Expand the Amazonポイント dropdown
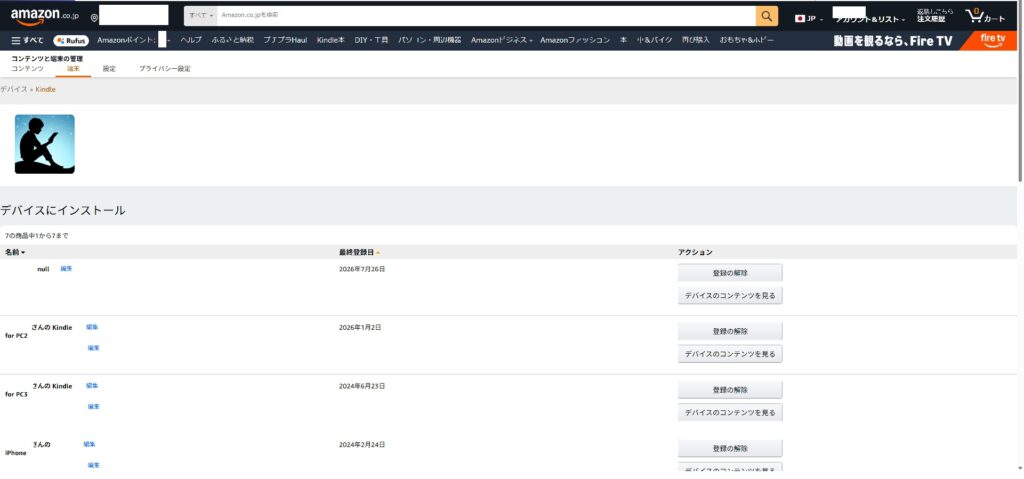 (x=134, y=41)
